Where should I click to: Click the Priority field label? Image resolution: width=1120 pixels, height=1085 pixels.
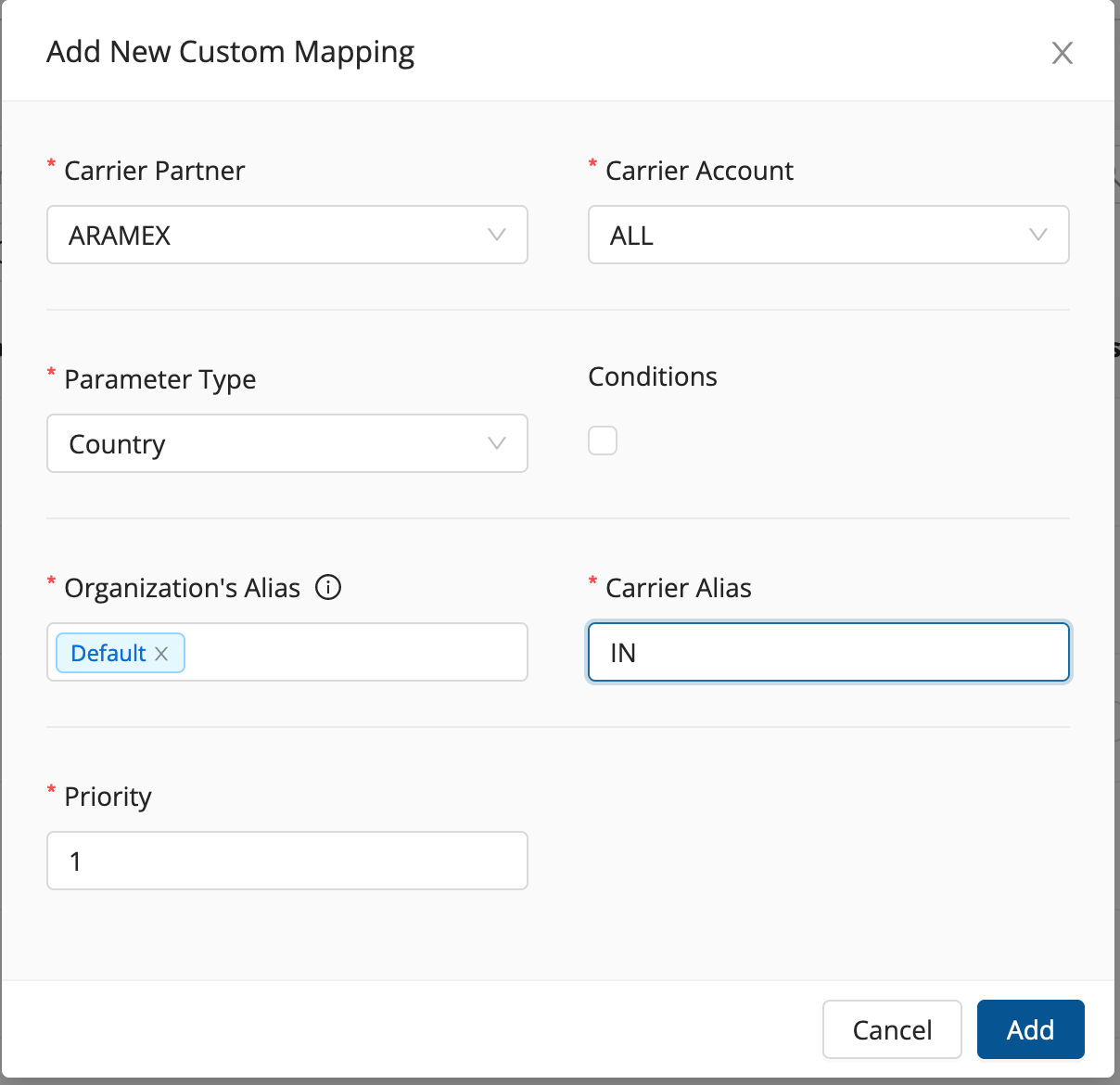108,797
